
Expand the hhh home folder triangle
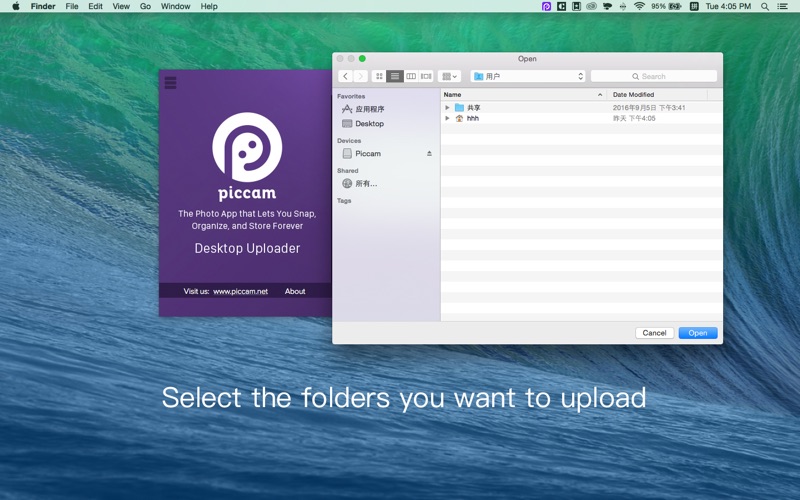447,118
